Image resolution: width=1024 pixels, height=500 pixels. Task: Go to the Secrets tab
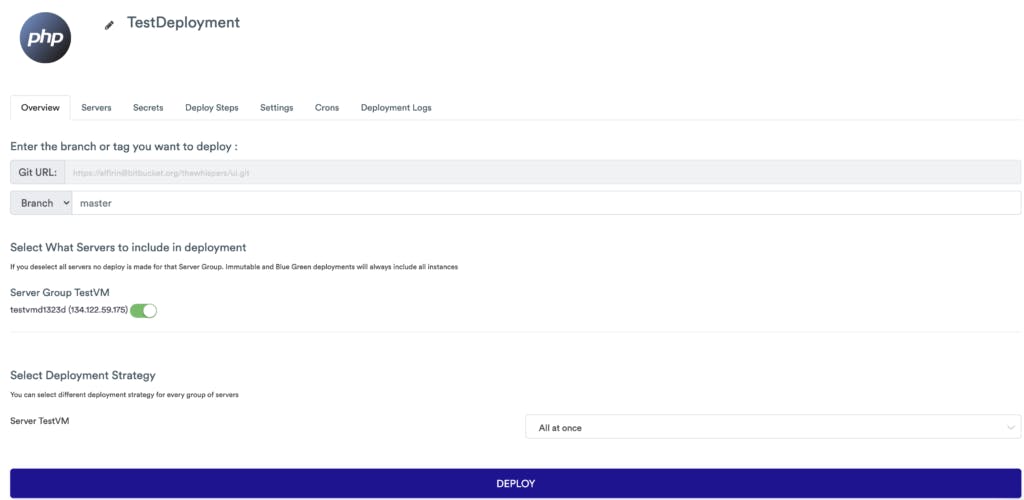[148, 108]
